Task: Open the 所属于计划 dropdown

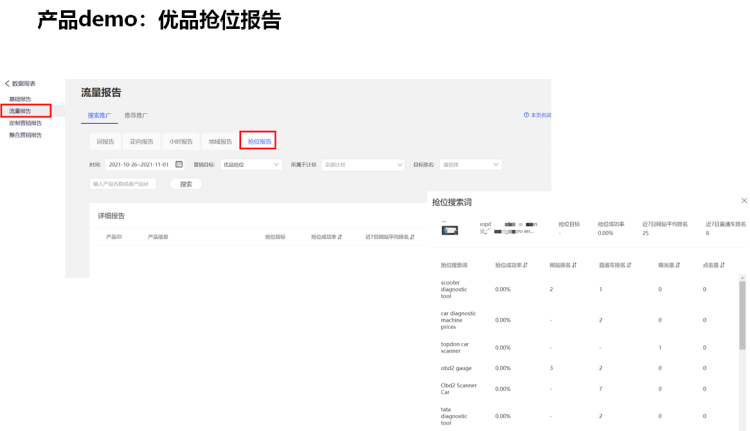Action: [x=362, y=164]
